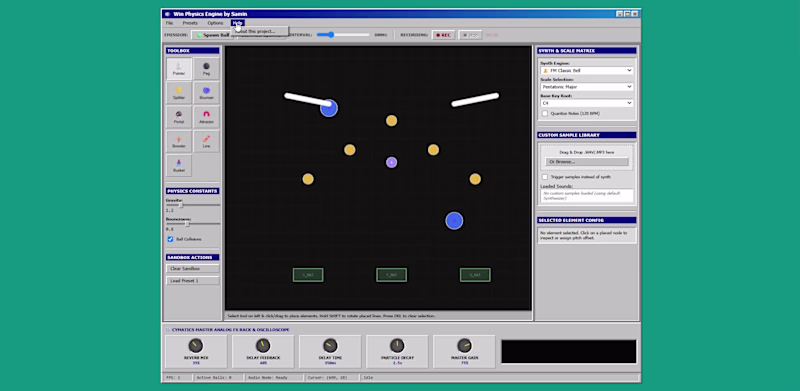Click the Drag & Drop sample zone
Screen dimensions: 800x391
tap(587, 157)
